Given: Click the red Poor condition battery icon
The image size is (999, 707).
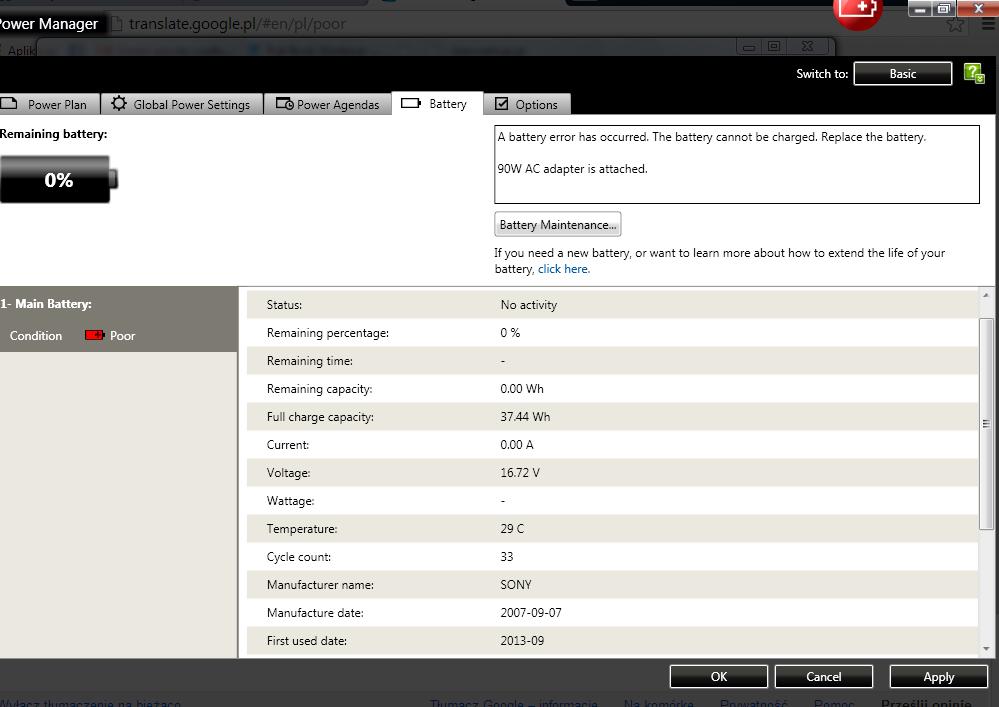Looking at the screenshot, I should [x=96, y=335].
